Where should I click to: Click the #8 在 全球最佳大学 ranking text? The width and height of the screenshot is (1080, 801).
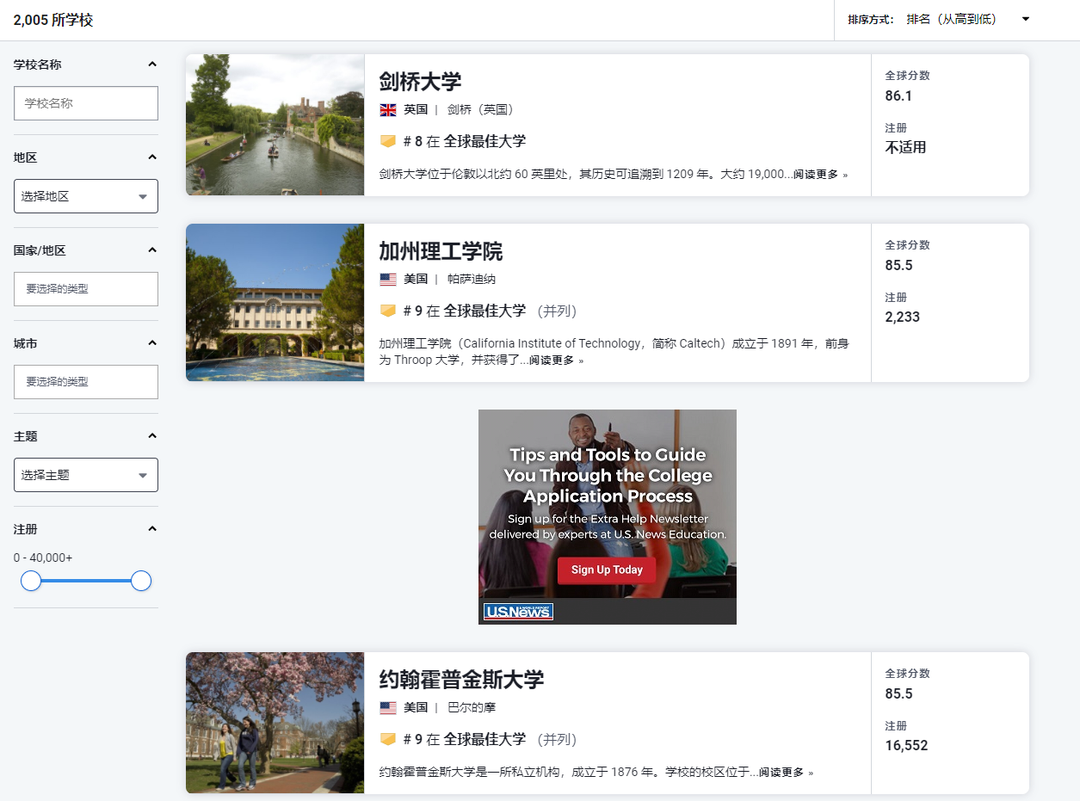click(464, 141)
